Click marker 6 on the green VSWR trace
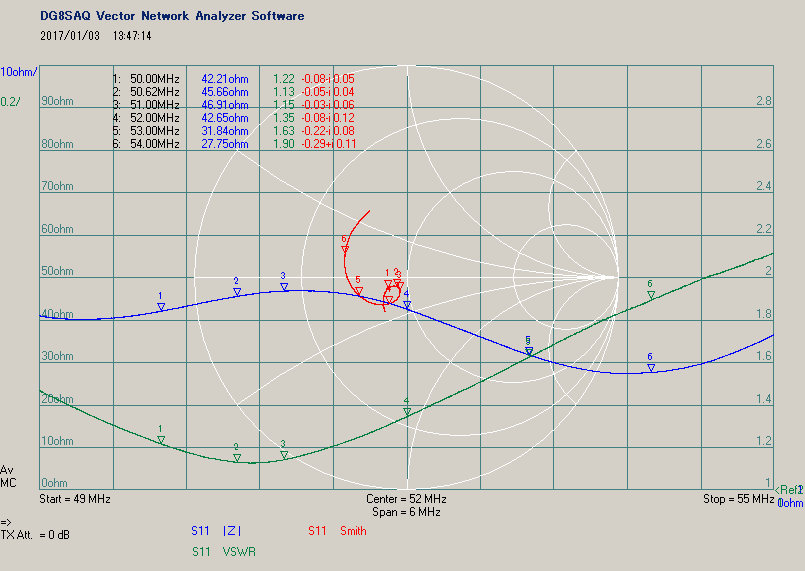 [x=651, y=294]
